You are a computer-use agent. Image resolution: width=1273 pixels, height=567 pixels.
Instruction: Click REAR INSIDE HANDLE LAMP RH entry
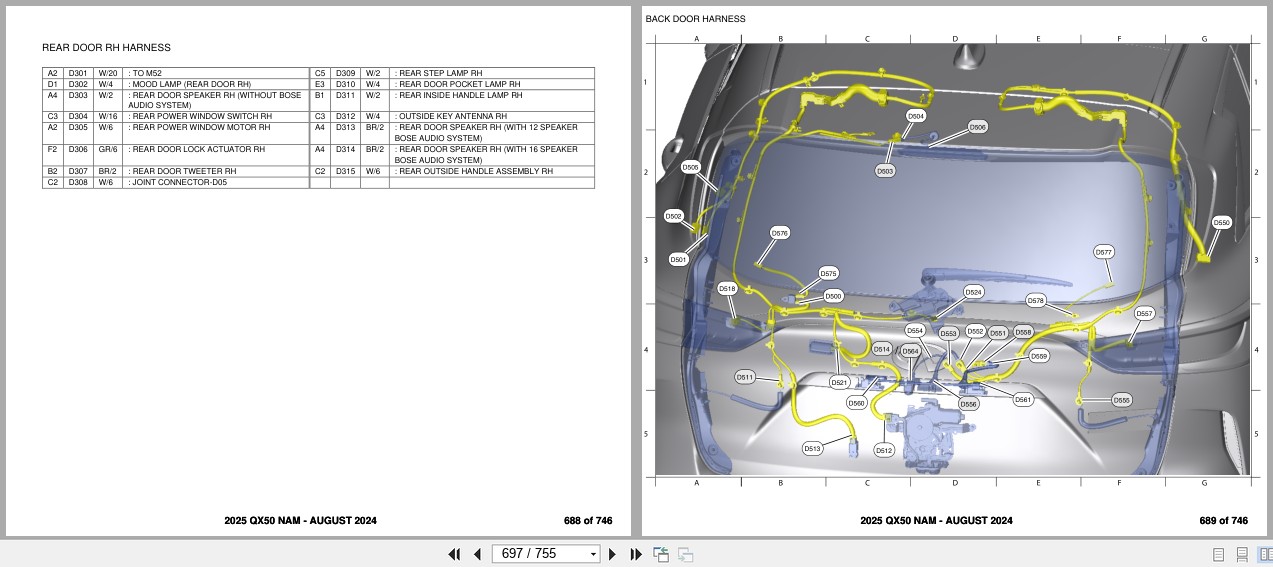click(461, 95)
